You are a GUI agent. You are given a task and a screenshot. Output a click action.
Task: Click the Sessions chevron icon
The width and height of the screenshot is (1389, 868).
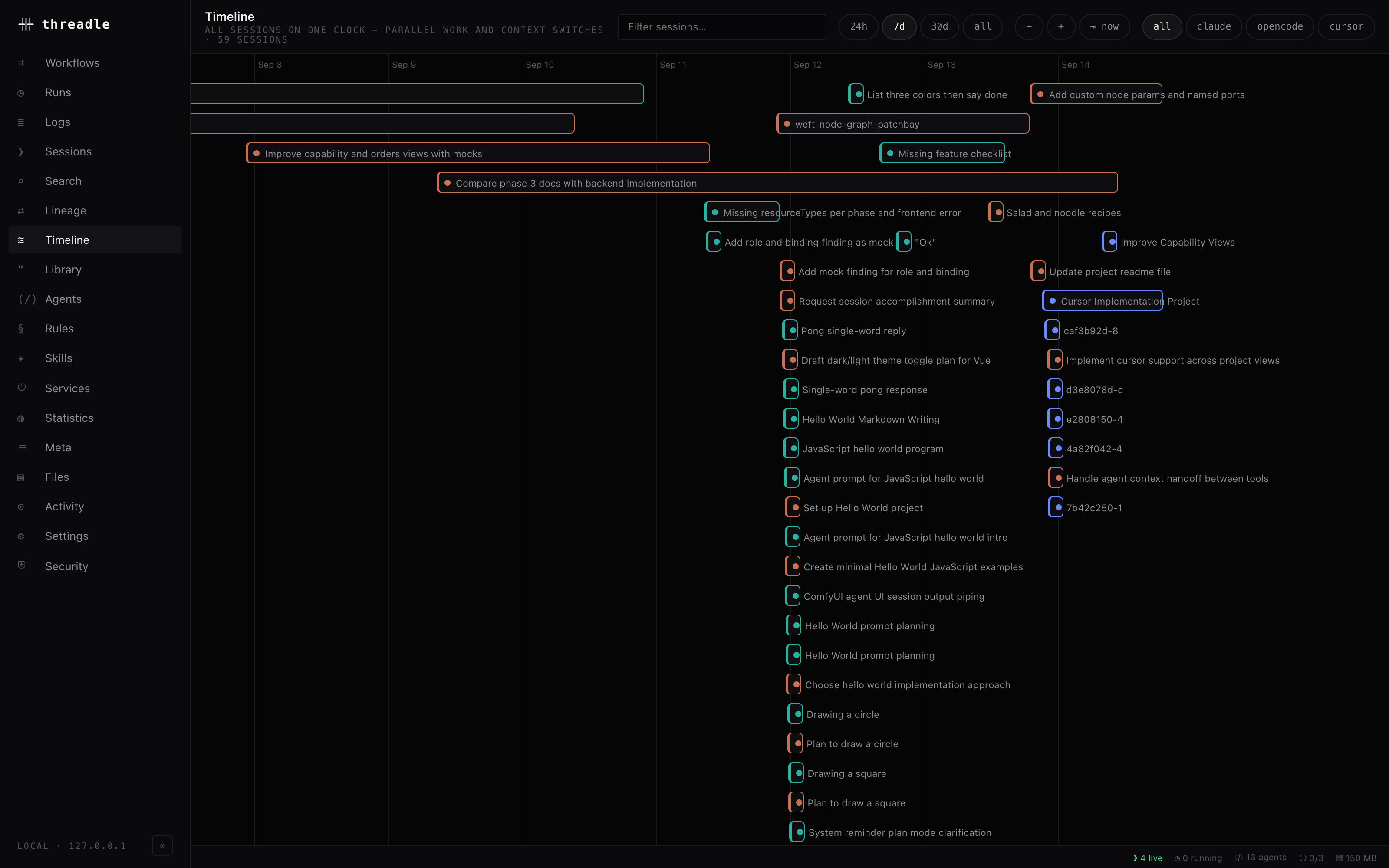(21, 151)
